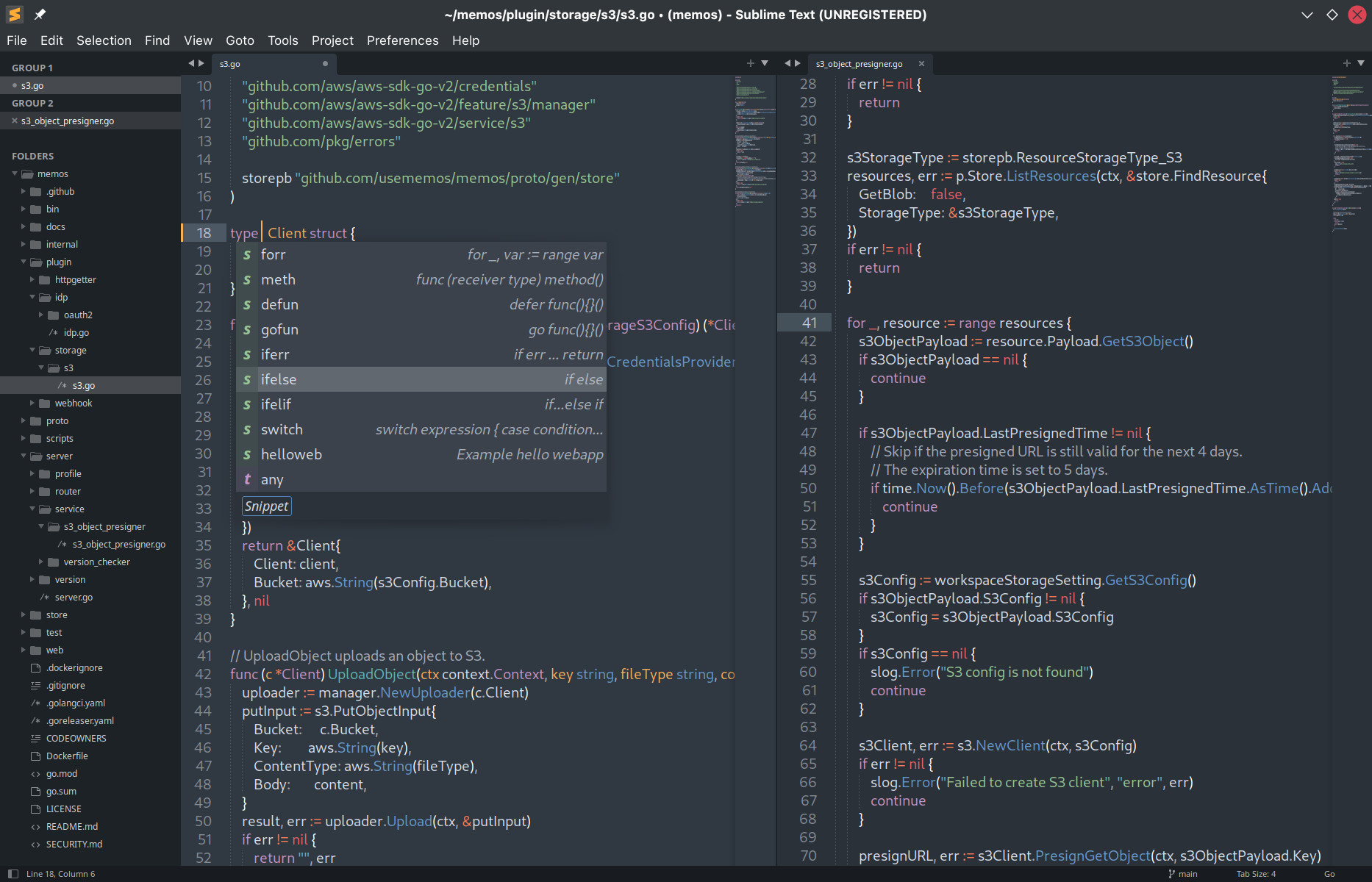Open idp.go in folder tree
Image resolution: width=1372 pixels, height=882 pixels.
[x=76, y=333]
